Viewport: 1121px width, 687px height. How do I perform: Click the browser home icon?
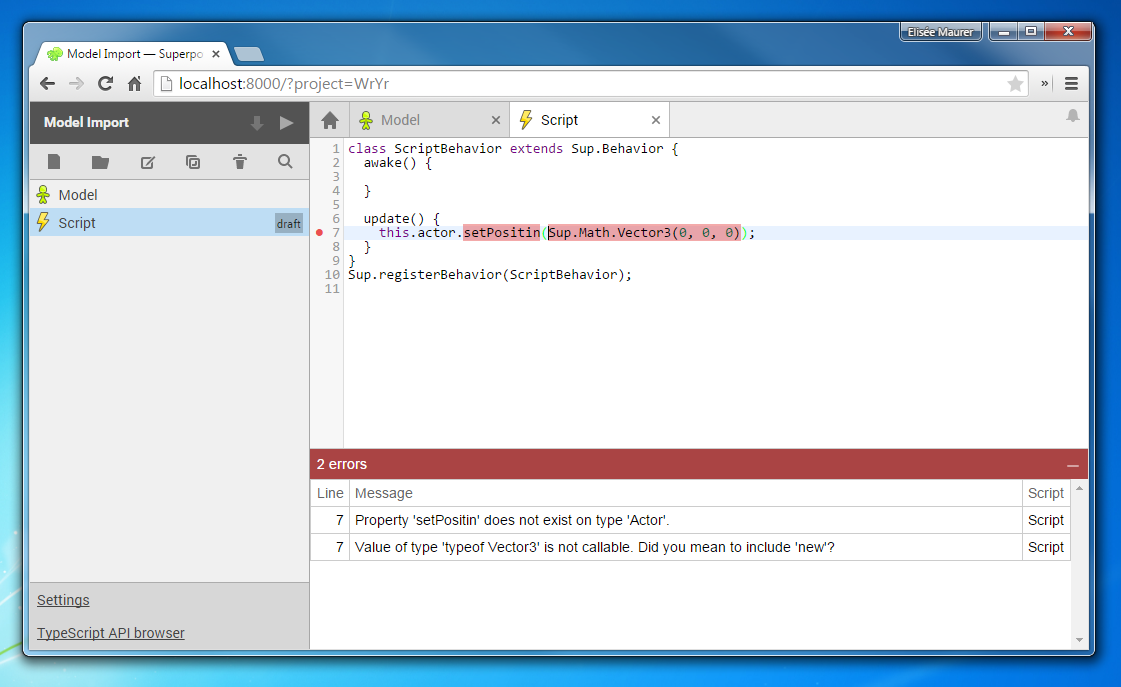pos(134,84)
